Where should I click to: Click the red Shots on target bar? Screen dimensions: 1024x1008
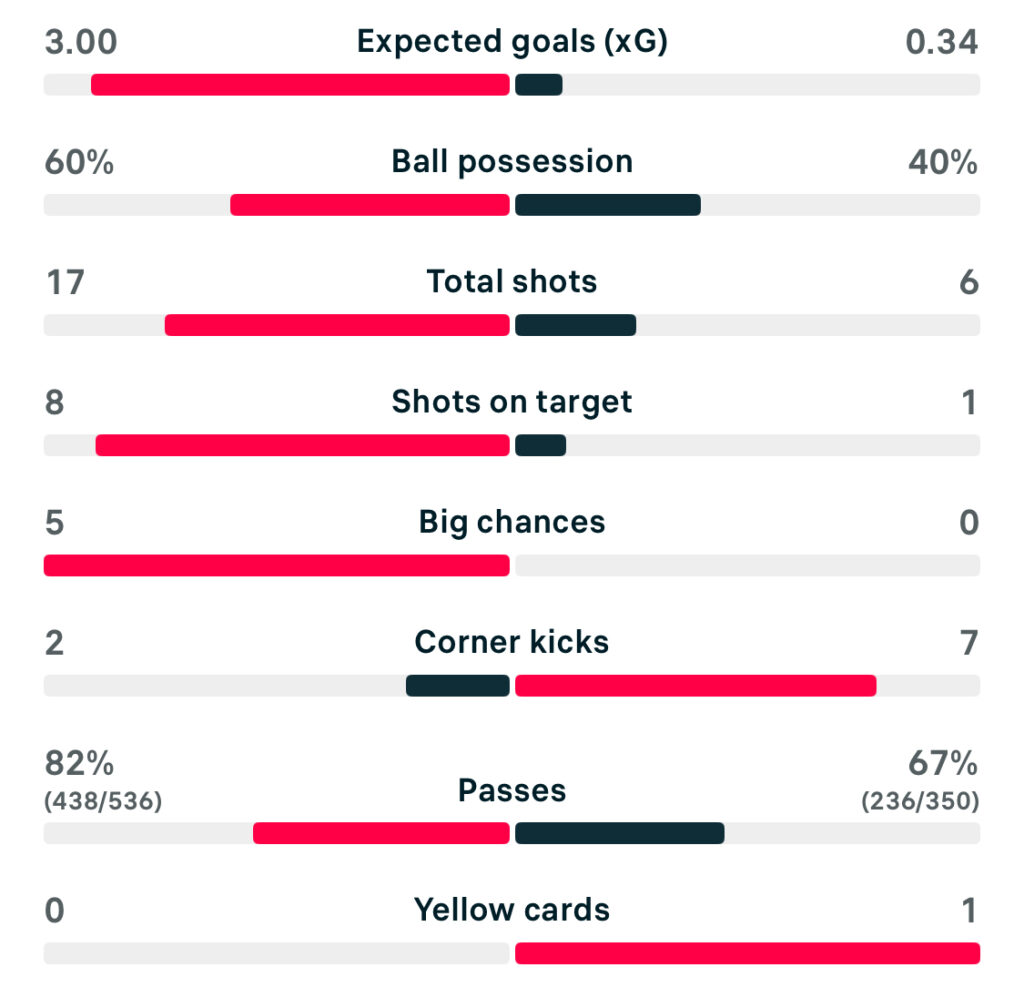[x=302, y=445]
